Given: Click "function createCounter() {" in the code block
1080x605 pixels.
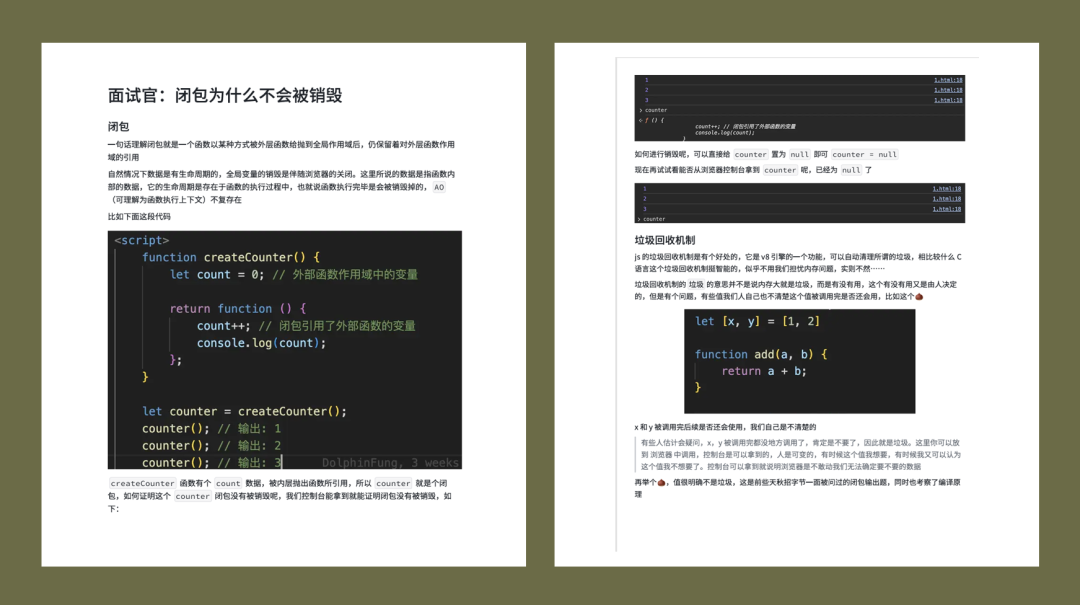Looking at the screenshot, I should (x=231, y=257).
